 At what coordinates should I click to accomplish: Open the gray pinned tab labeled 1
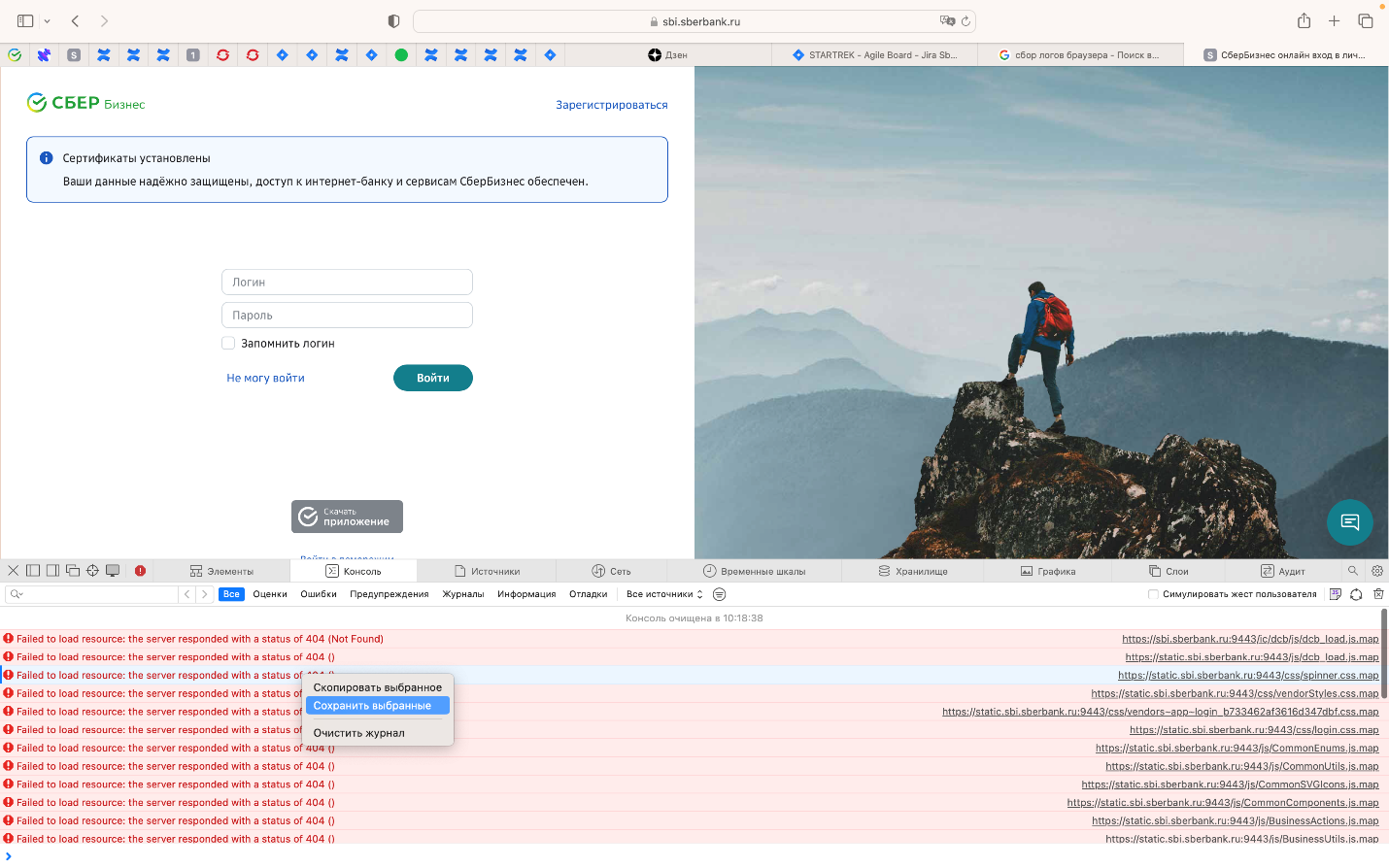[x=193, y=55]
